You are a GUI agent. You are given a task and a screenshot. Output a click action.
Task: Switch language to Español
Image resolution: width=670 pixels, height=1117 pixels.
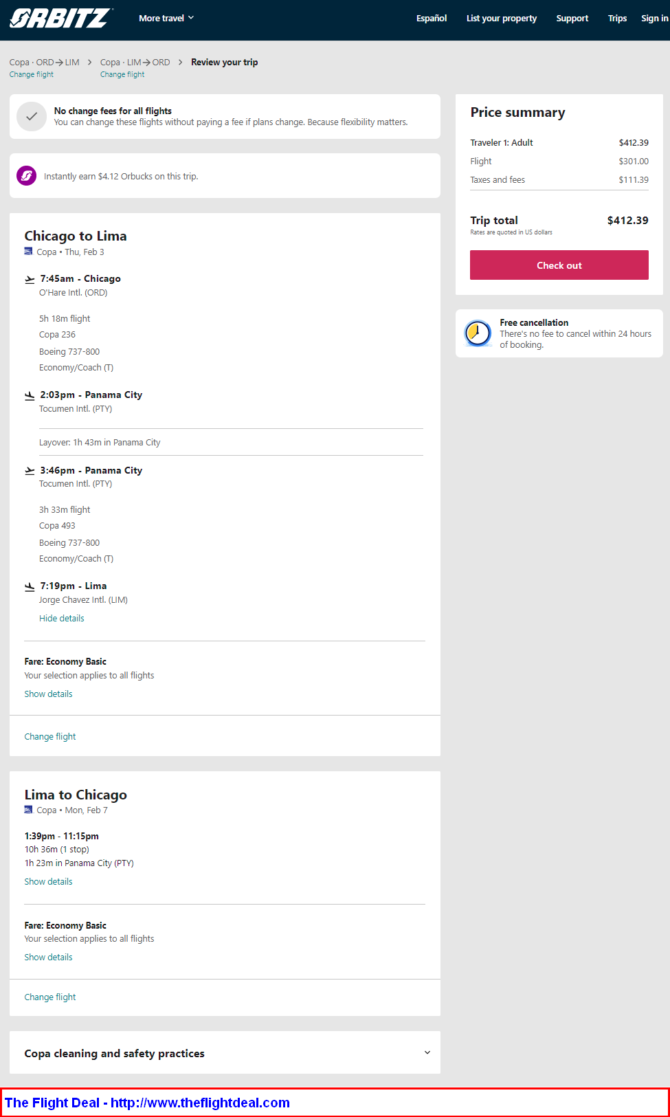[x=431, y=19]
